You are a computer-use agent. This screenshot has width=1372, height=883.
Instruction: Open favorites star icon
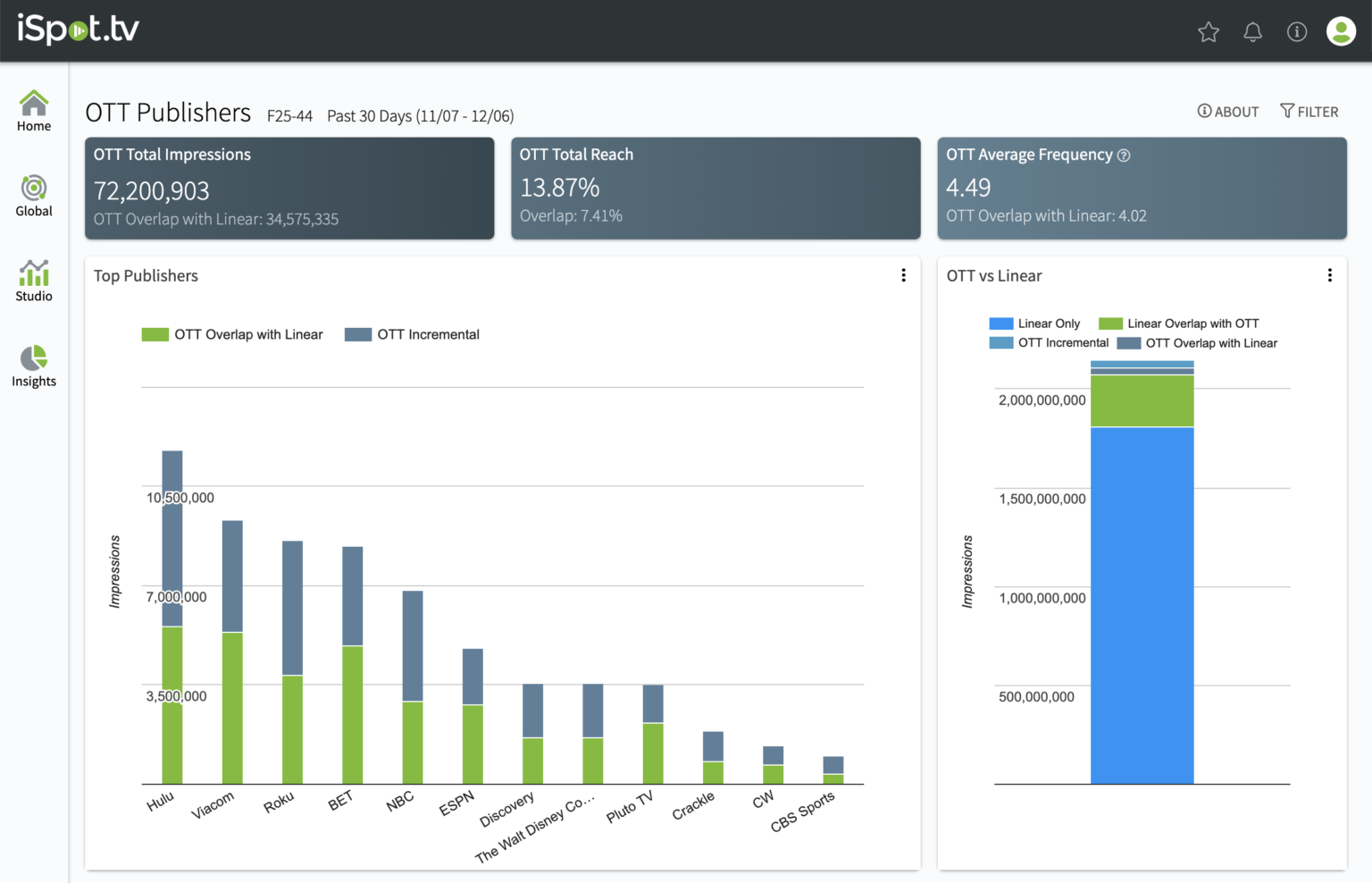[1209, 32]
